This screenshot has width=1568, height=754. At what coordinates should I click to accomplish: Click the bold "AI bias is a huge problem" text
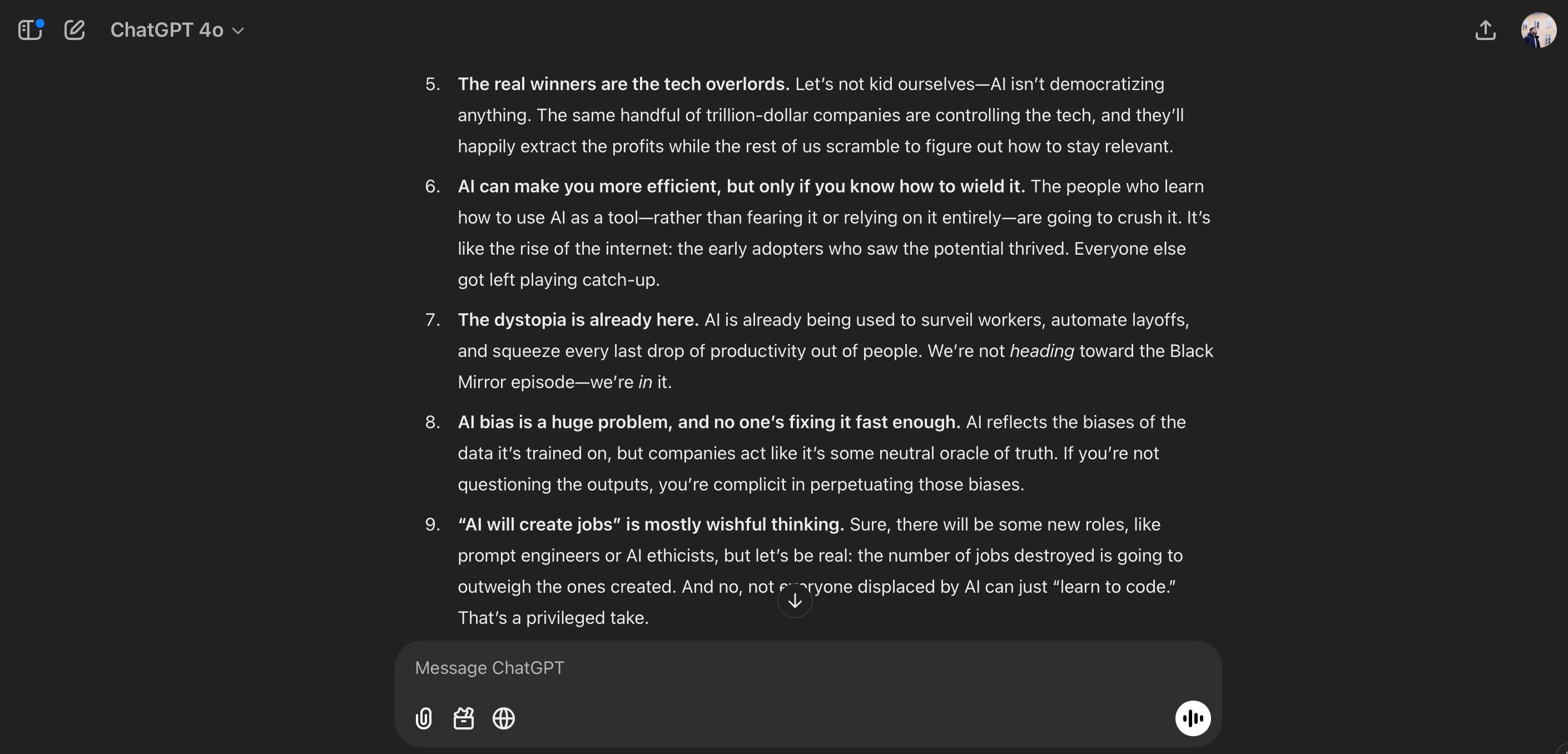click(708, 423)
